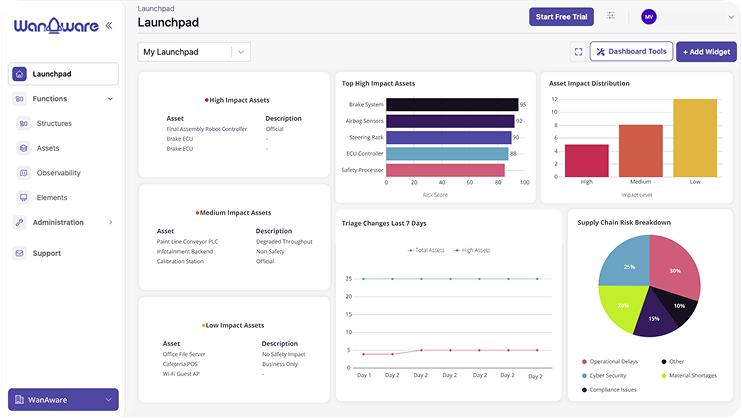Click the Functions sidebar icon
742x418 pixels.
point(19,99)
